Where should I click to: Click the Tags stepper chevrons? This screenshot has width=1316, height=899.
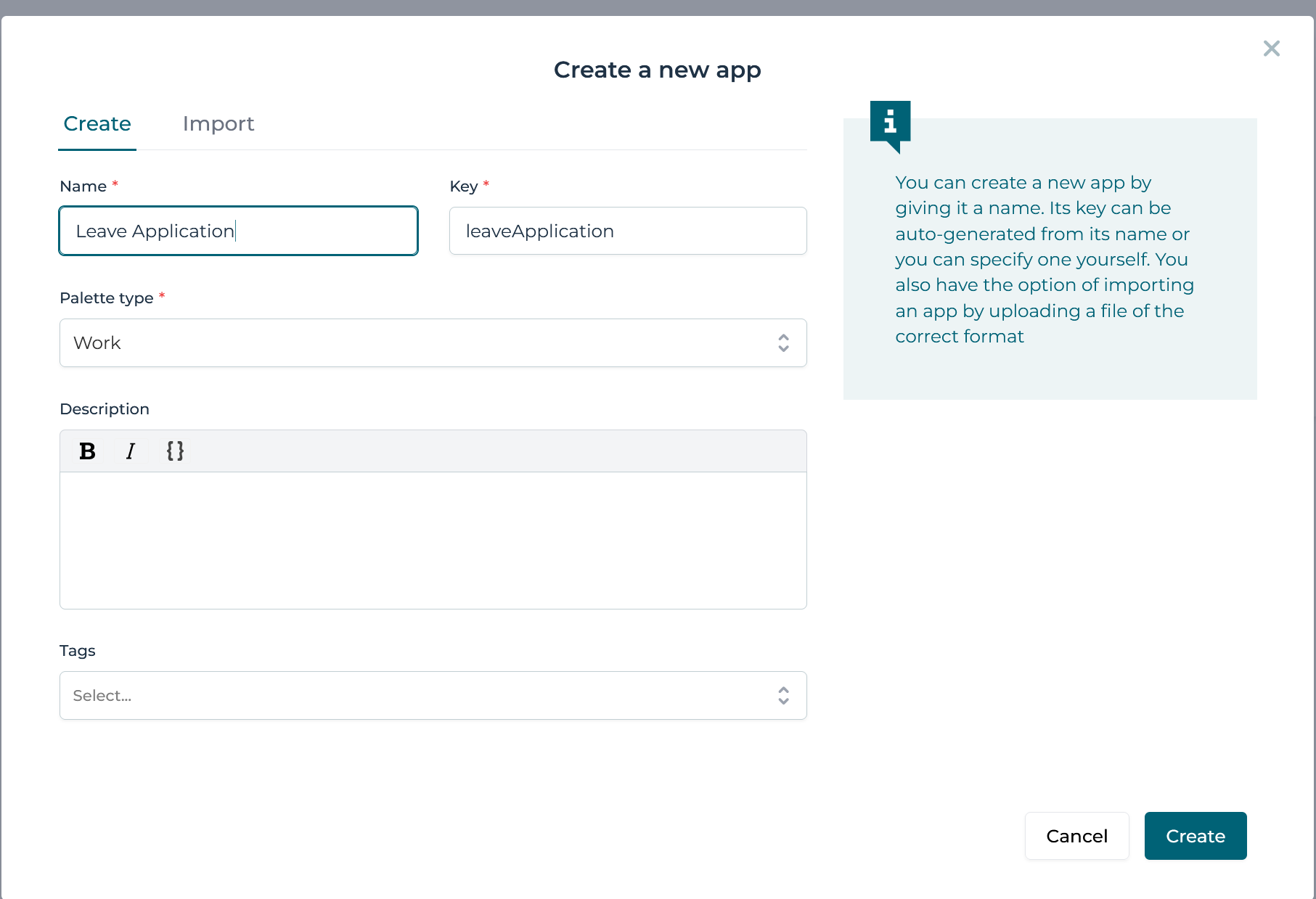click(x=783, y=695)
